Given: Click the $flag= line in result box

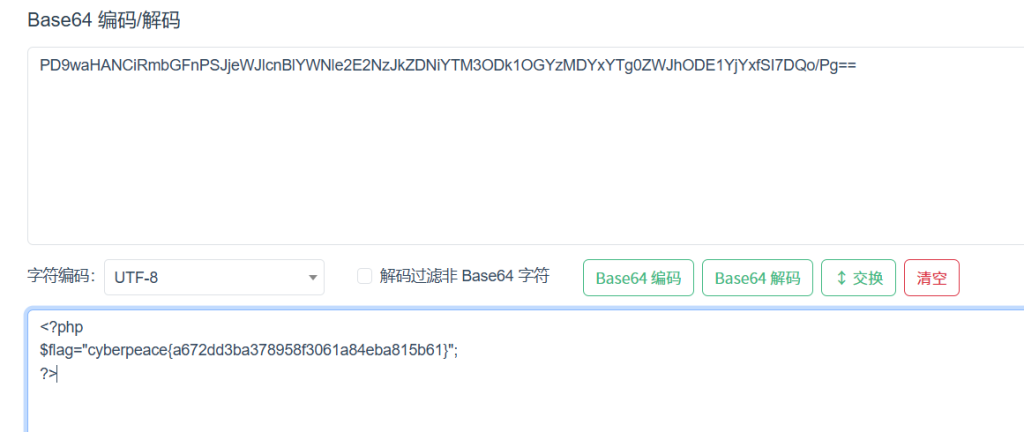Looking at the screenshot, I should (x=249, y=351).
